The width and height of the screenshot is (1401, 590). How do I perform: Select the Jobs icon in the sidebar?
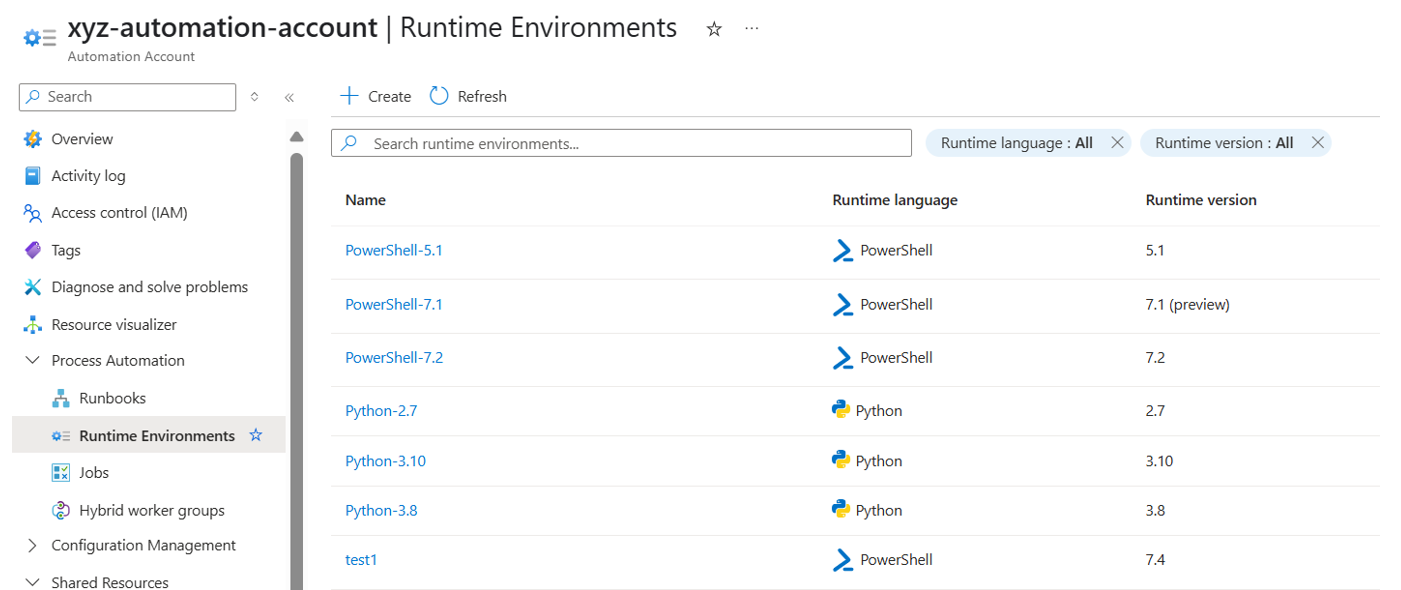pos(62,472)
